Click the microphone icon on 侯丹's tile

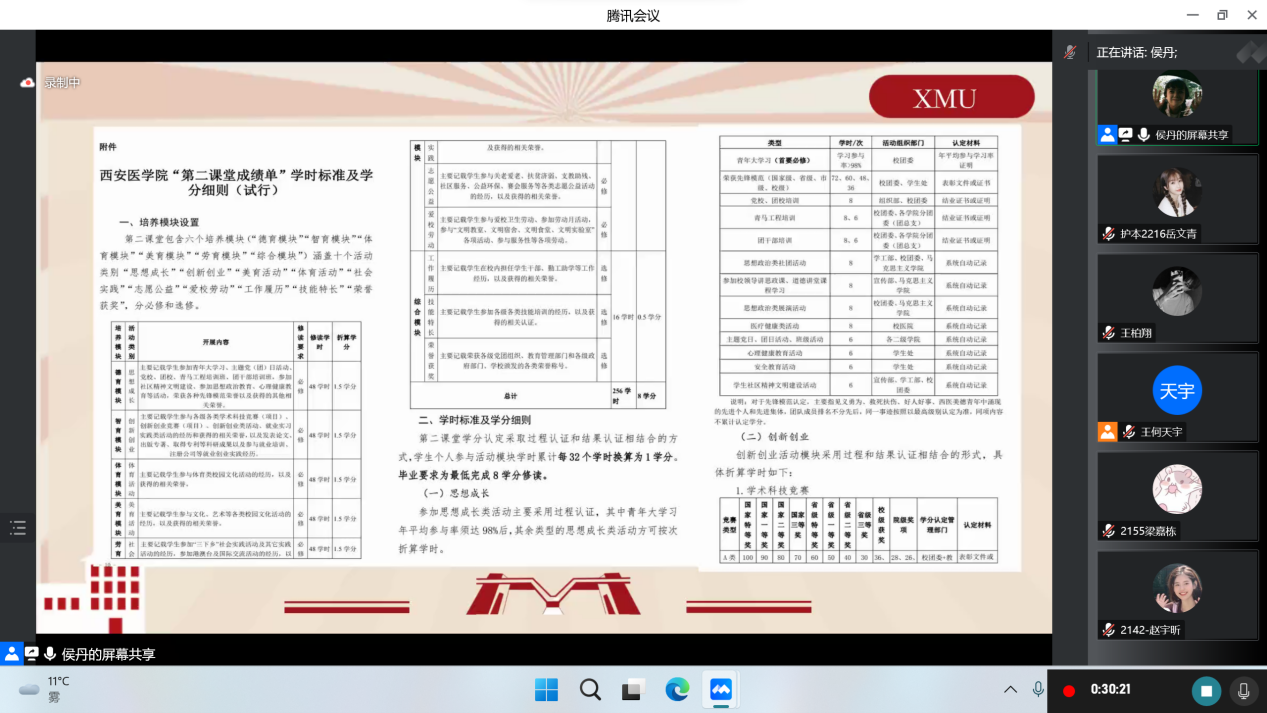[x=1143, y=135]
